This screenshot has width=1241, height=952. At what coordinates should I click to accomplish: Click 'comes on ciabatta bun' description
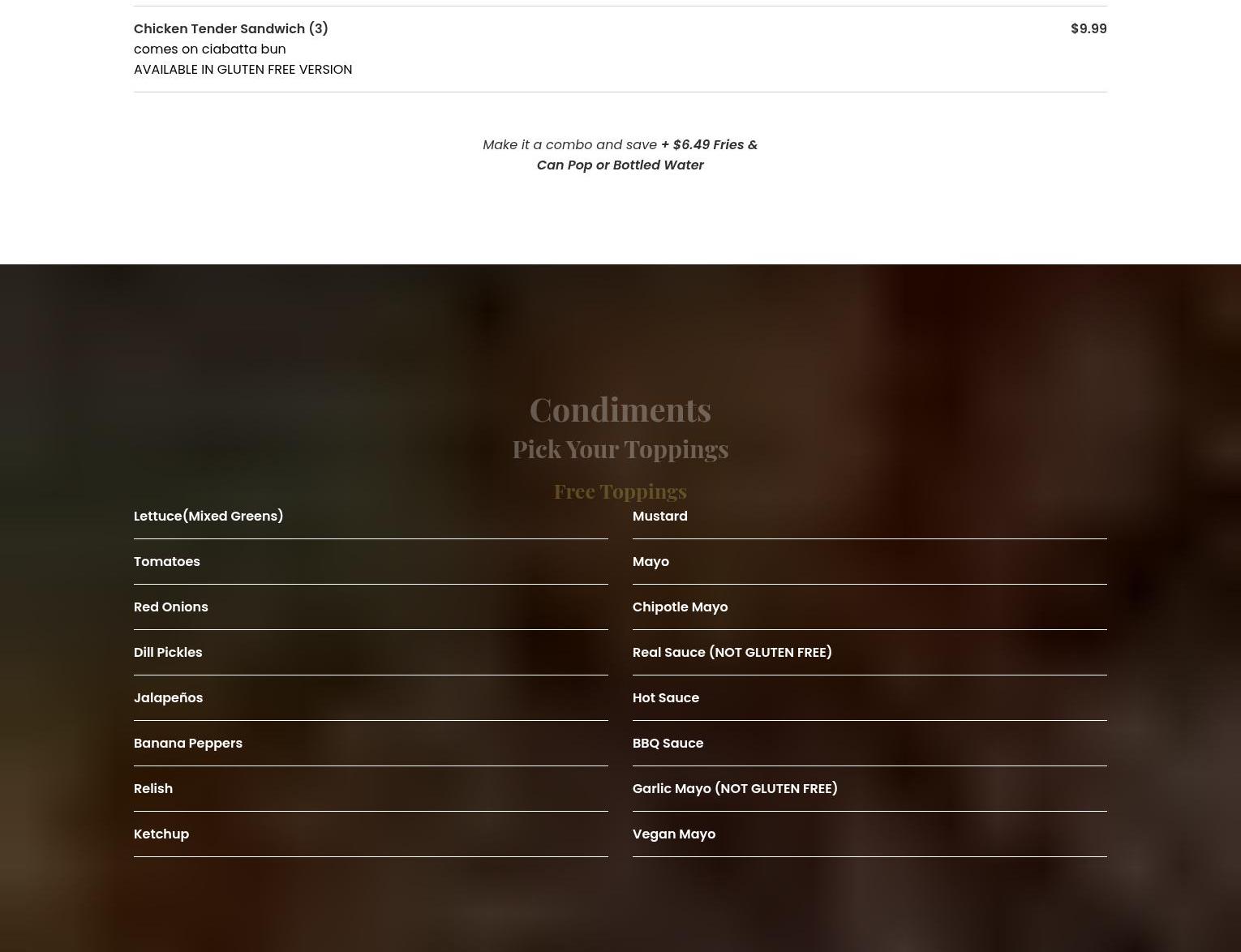(210, 49)
